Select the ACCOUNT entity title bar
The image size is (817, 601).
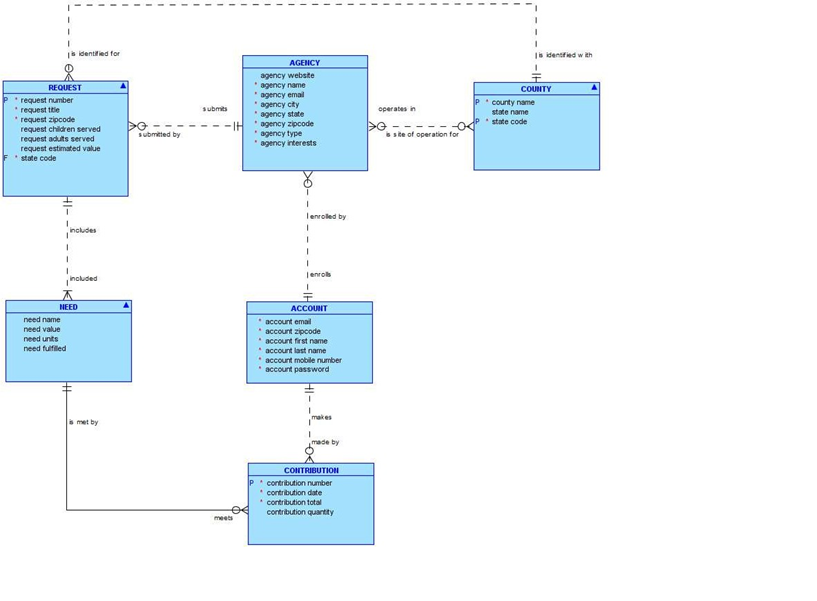309,308
